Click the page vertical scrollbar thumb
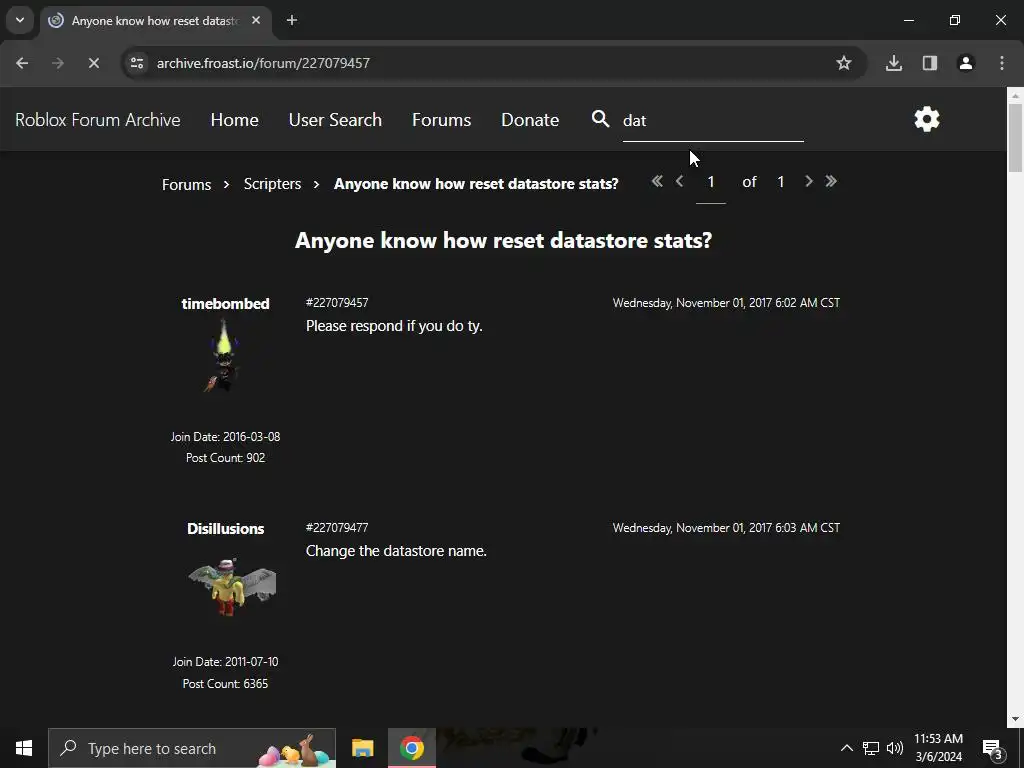The image size is (1024, 768). 1015,137
